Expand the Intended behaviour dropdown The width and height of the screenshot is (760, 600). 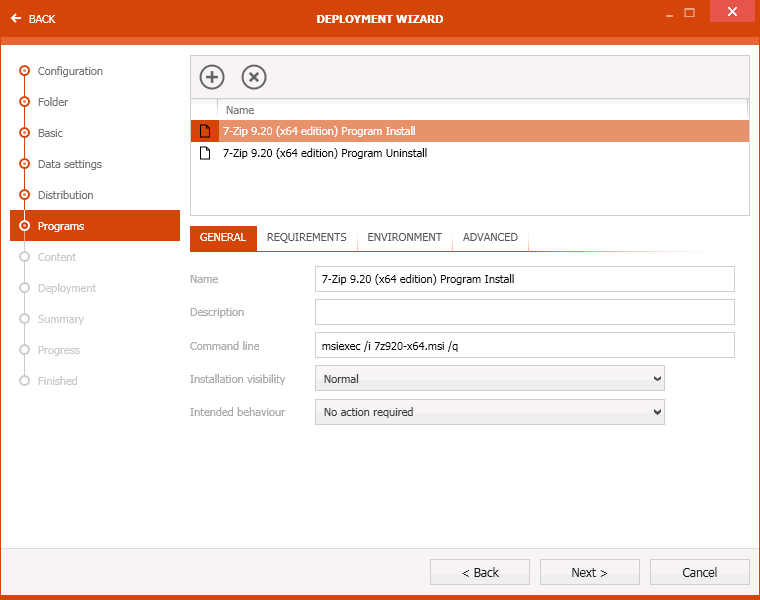point(489,412)
